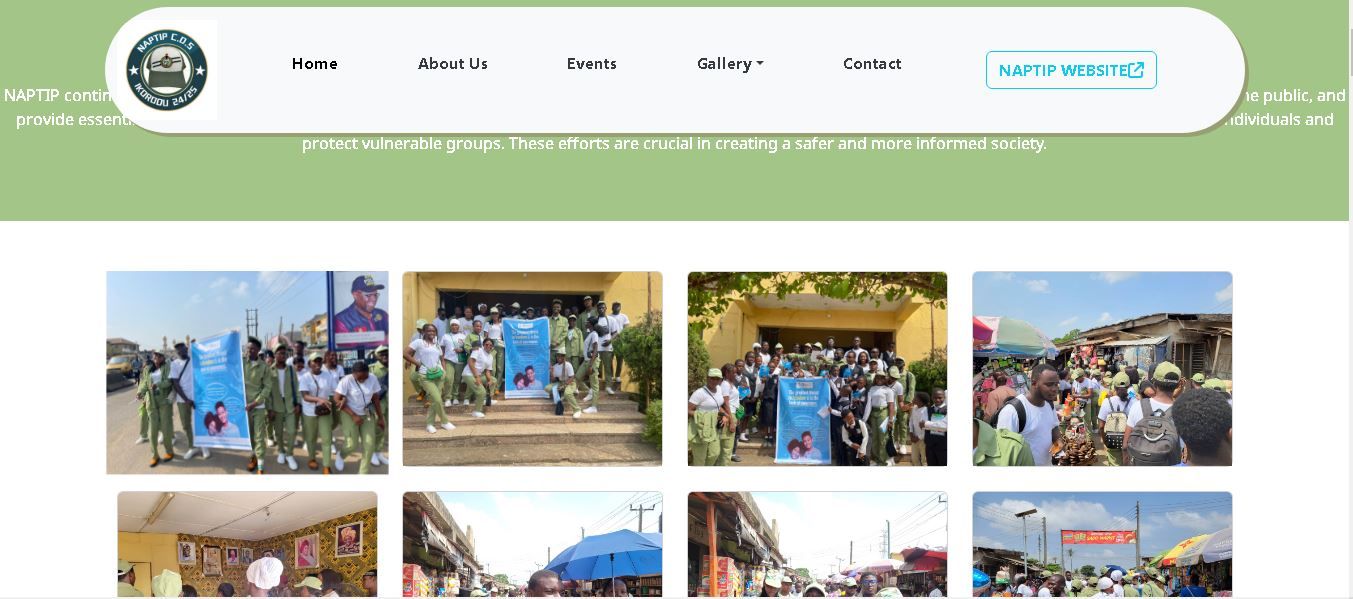Open photo of group seated on steps
This screenshot has width=1353, height=599.
coord(532,369)
